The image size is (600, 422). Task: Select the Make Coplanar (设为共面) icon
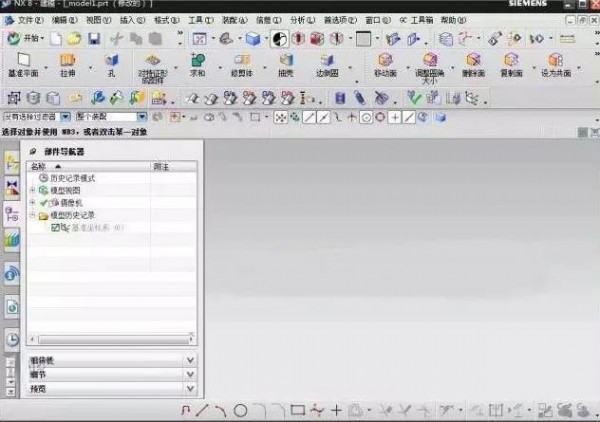556,60
